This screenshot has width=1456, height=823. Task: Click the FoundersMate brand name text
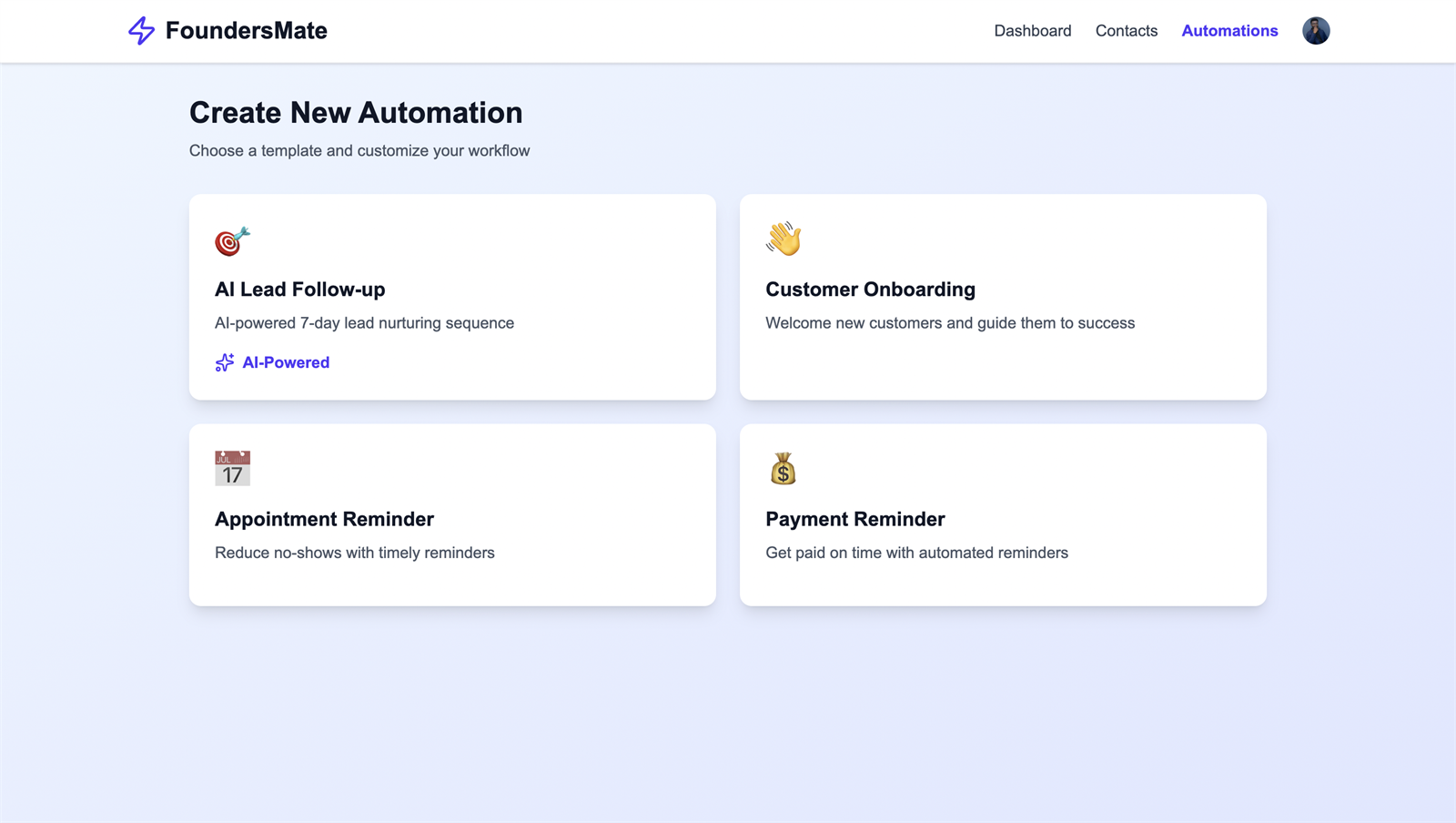(247, 31)
